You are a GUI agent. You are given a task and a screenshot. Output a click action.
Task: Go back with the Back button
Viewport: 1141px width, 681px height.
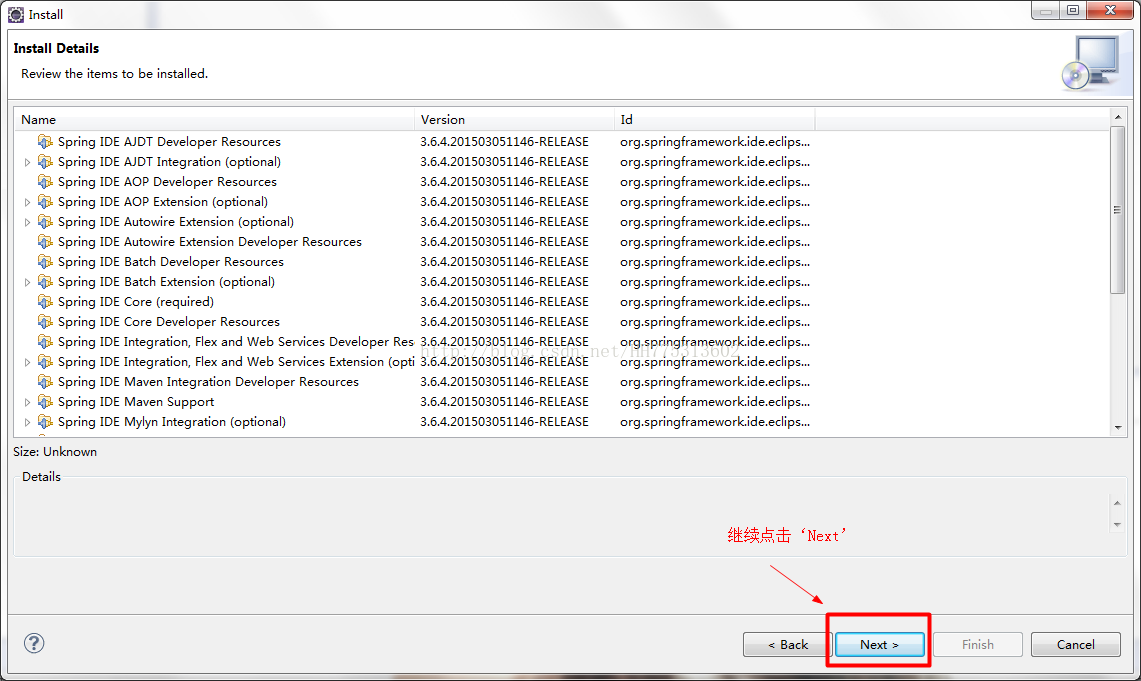(787, 645)
